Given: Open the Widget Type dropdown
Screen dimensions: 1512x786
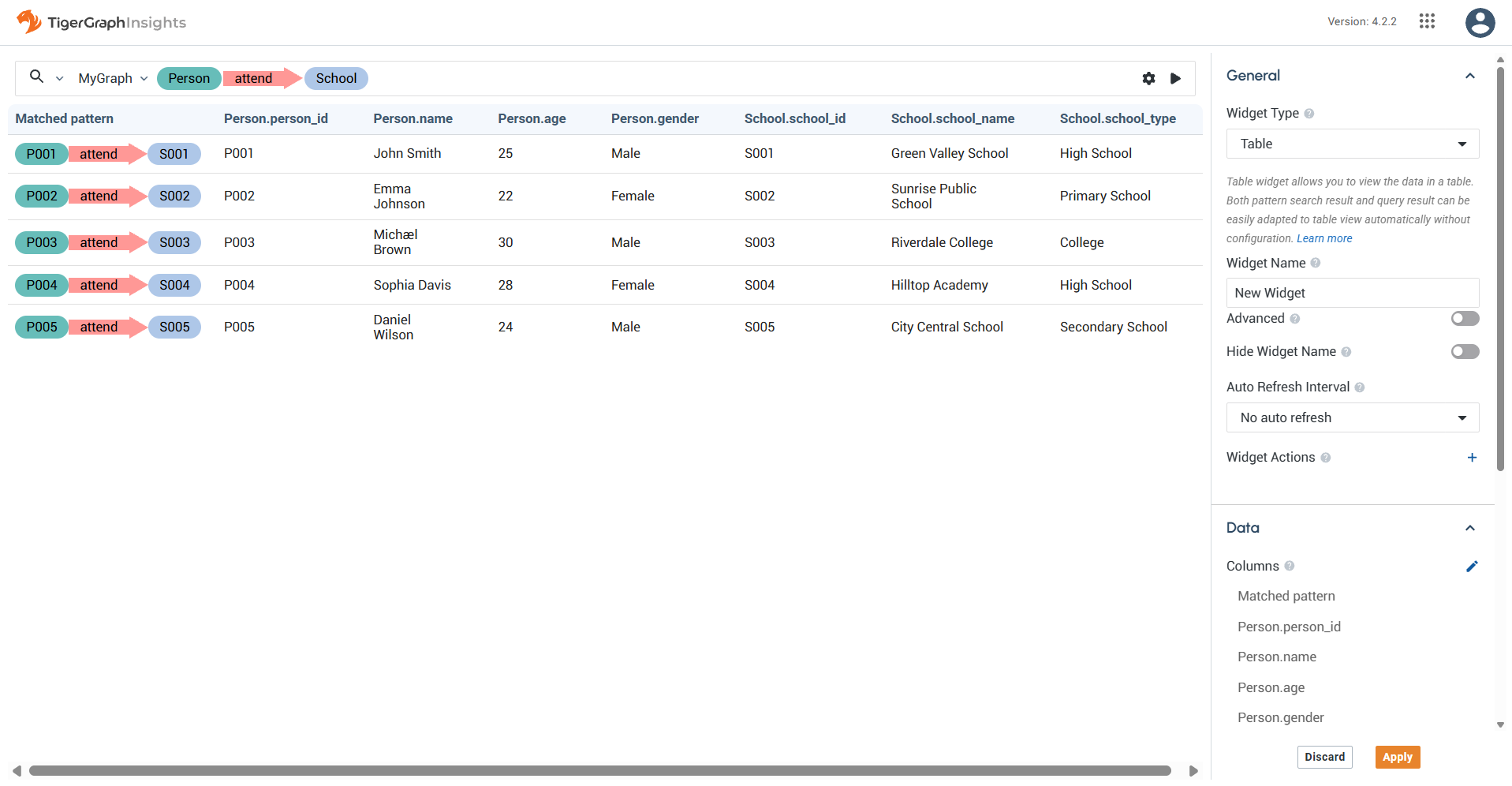Looking at the screenshot, I should [1352, 144].
